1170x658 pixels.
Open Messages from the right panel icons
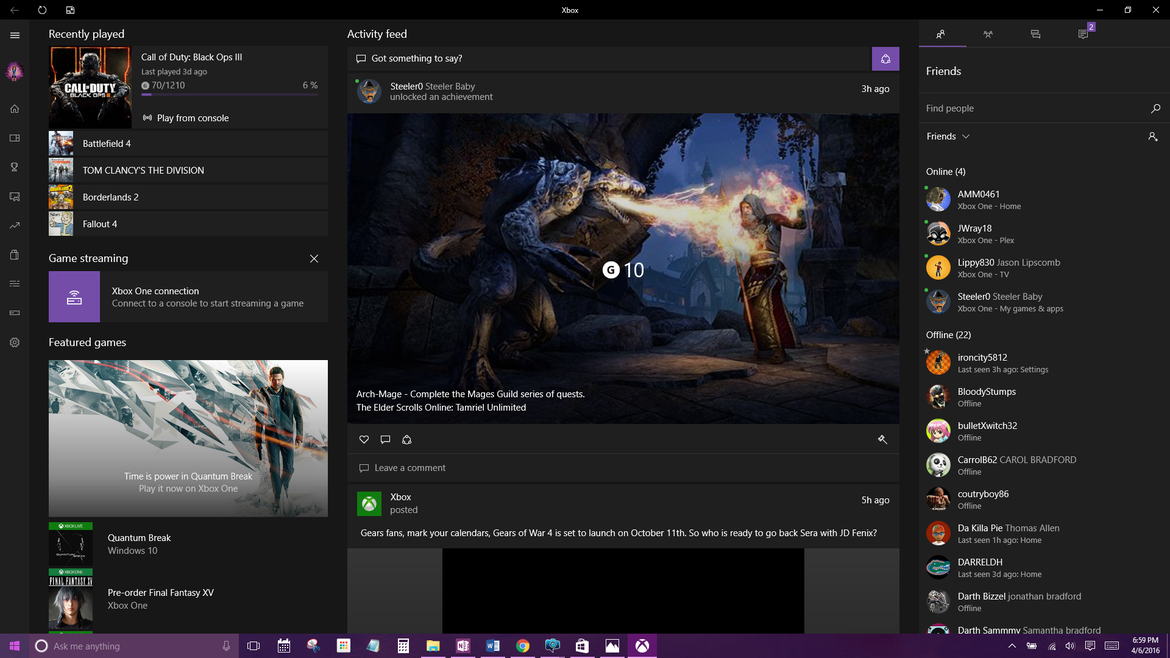coord(1035,33)
